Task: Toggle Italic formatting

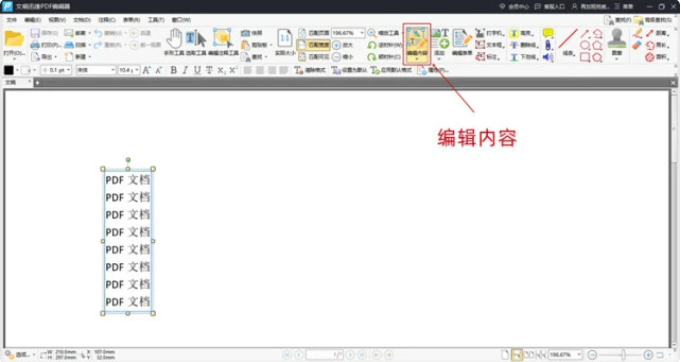Action: (x=185, y=70)
